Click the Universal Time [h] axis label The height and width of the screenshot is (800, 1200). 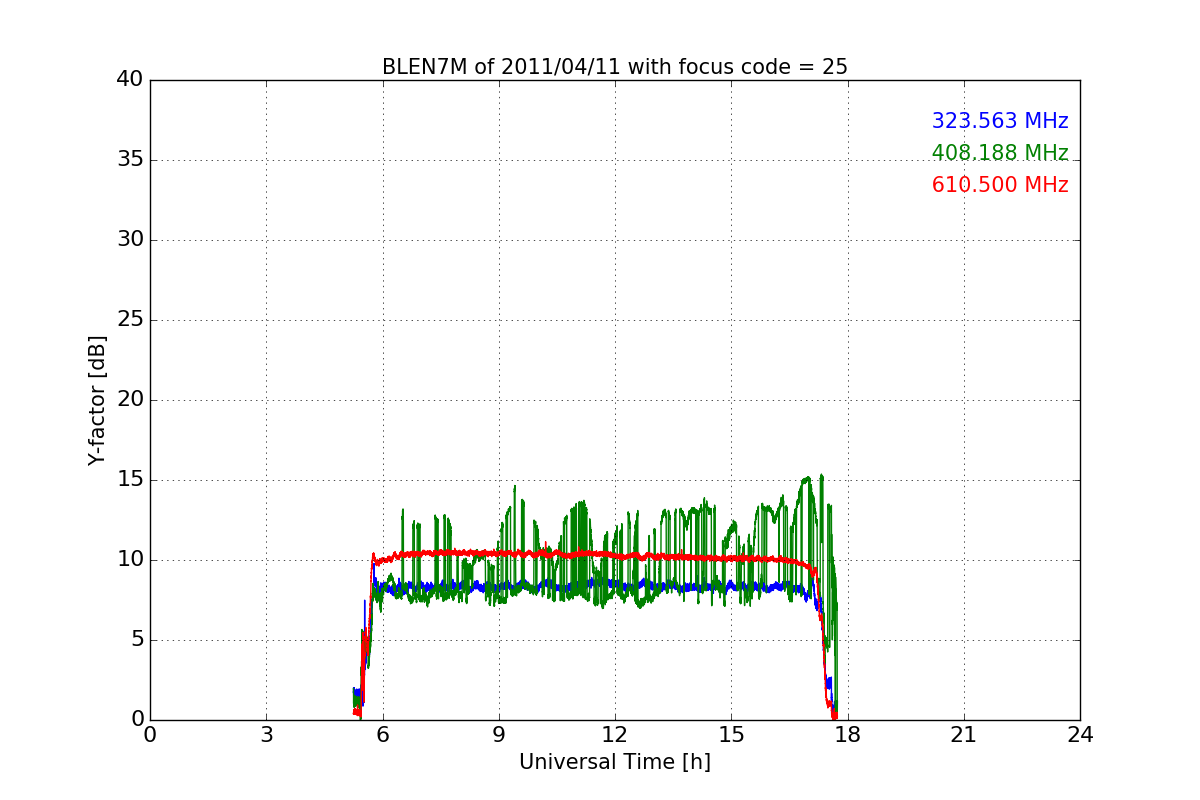pyautogui.click(x=615, y=762)
